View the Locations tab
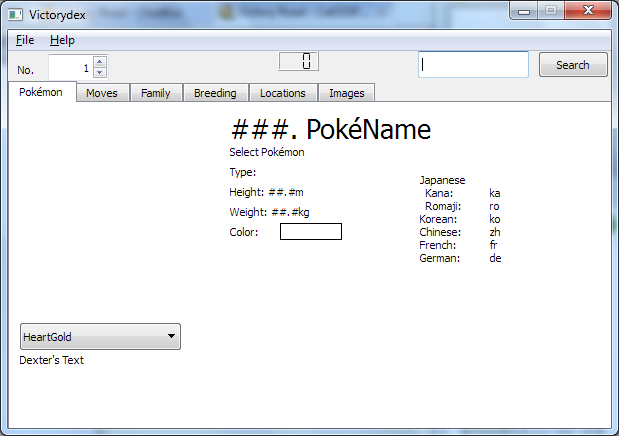Viewport: 619px width, 436px height. pos(282,93)
